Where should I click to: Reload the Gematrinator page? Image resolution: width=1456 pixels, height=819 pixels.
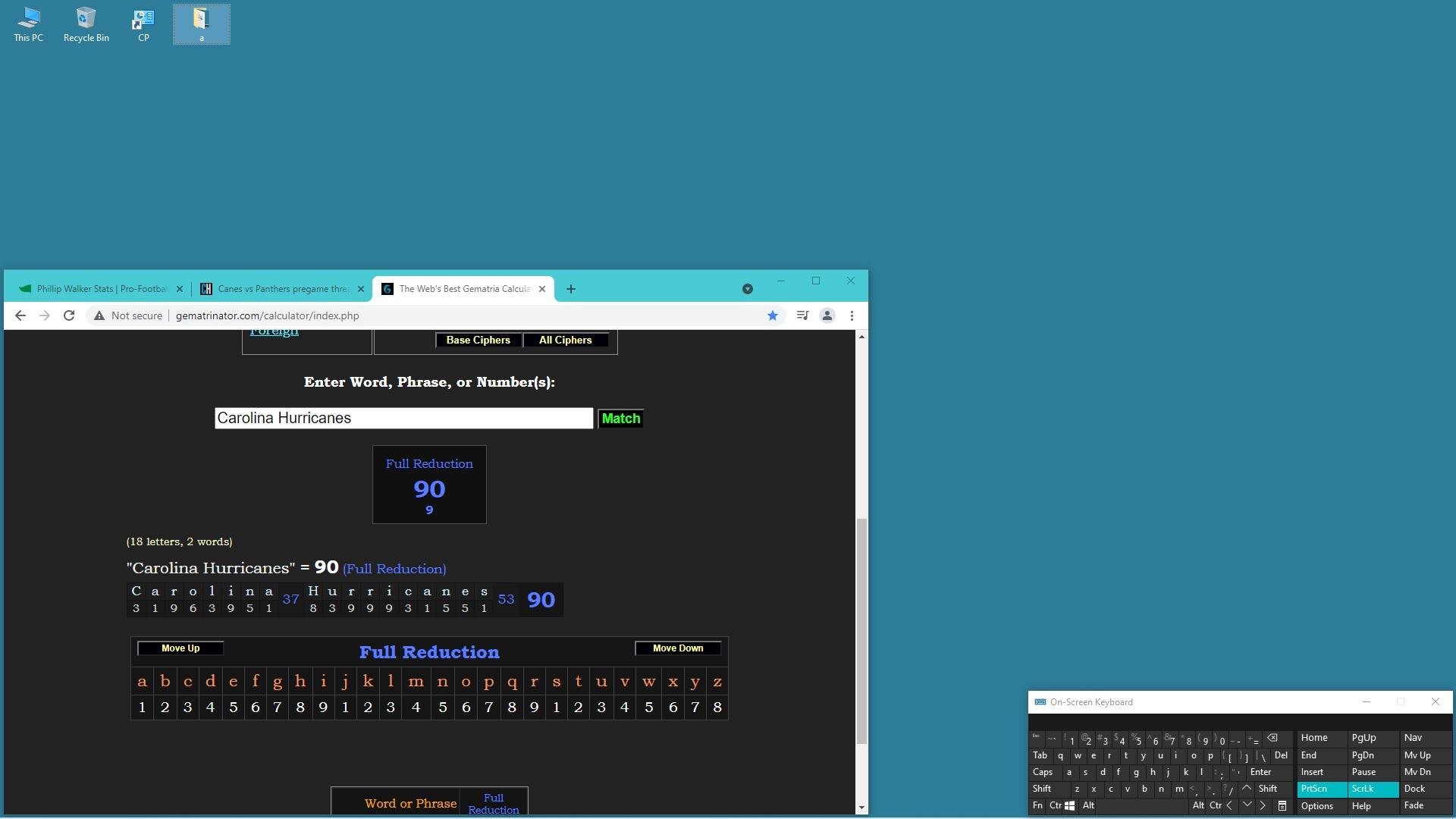point(69,315)
